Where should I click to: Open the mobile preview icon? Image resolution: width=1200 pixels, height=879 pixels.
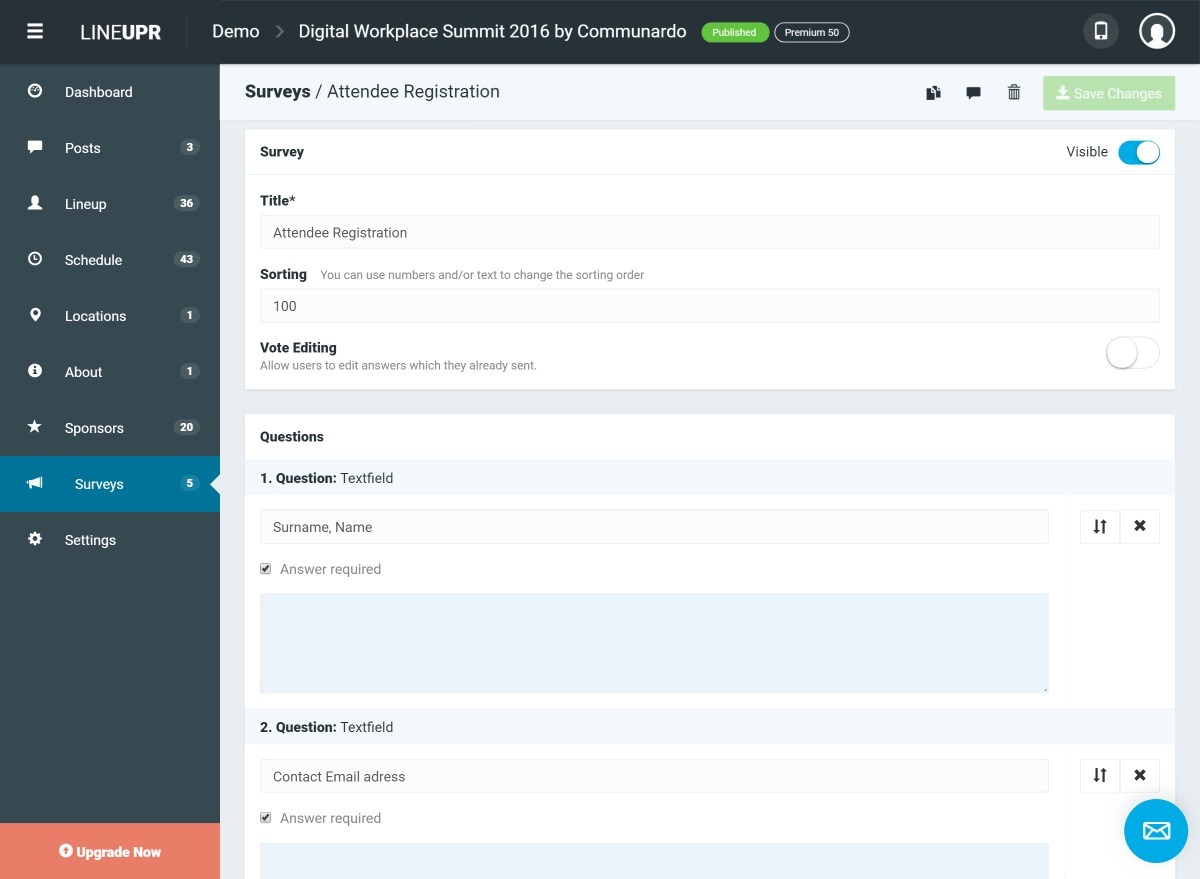(x=1100, y=31)
